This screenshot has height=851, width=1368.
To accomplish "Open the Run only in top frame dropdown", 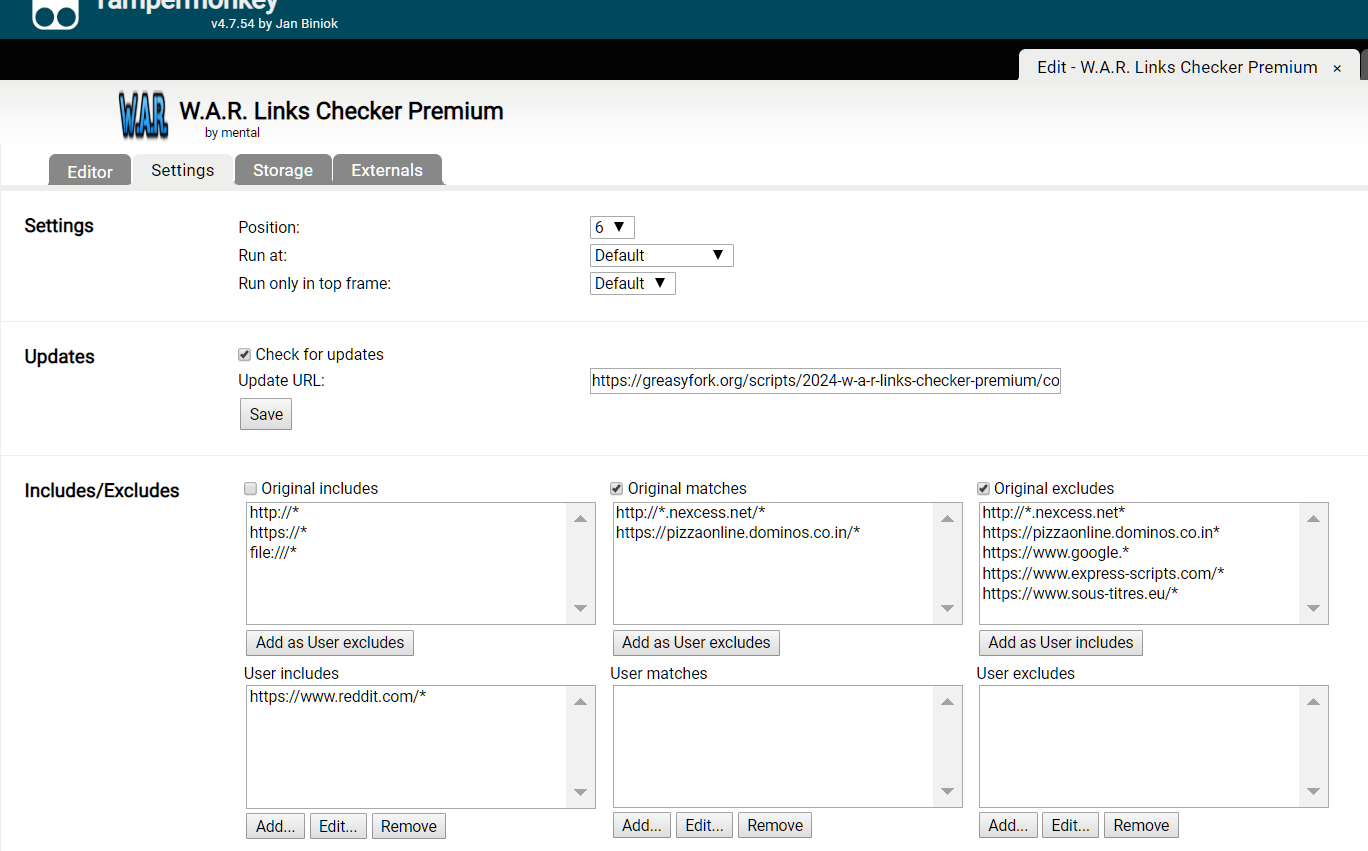I will (633, 283).
